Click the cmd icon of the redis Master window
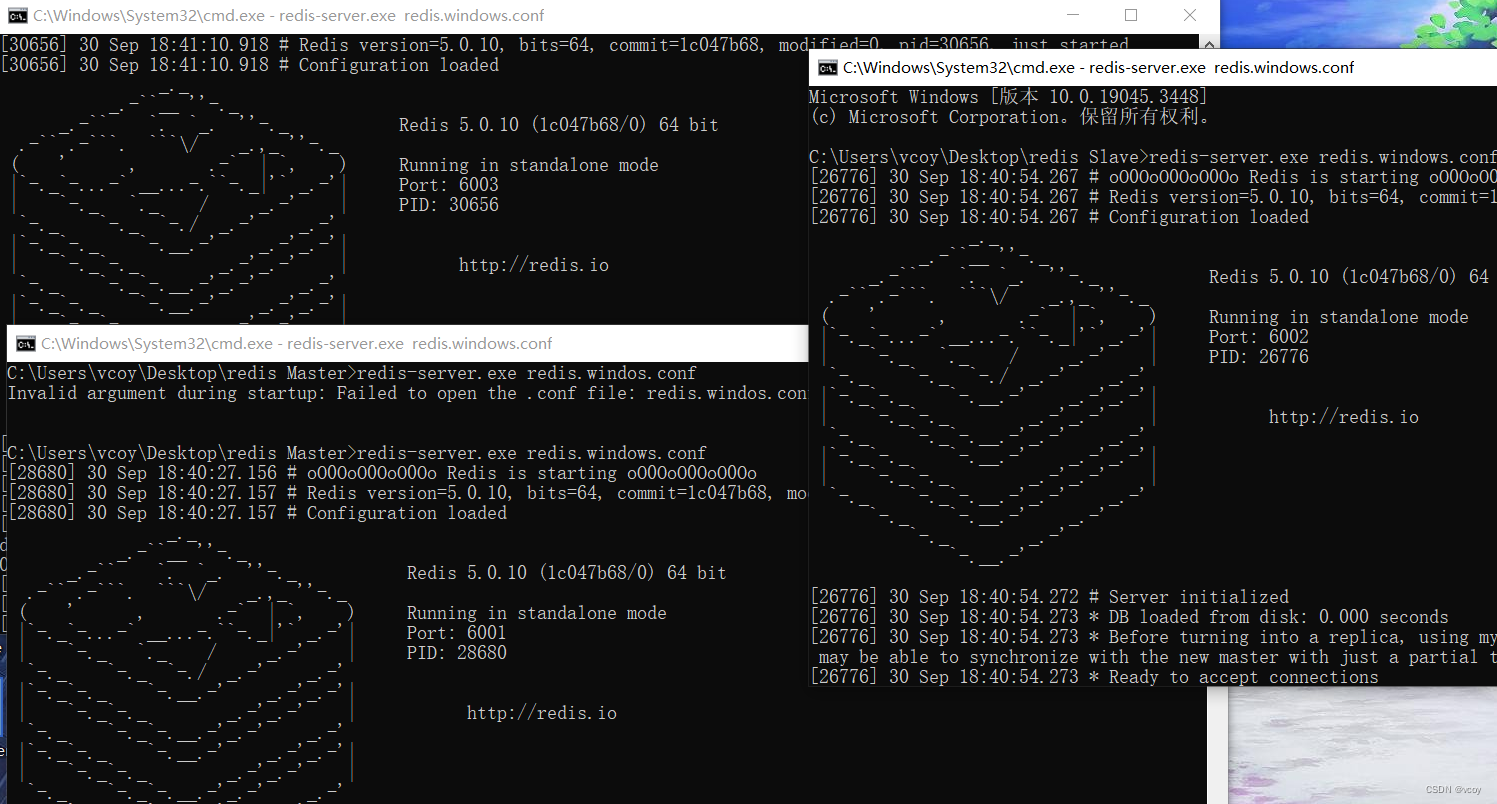Image resolution: width=1497 pixels, height=804 pixels. click(25, 344)
